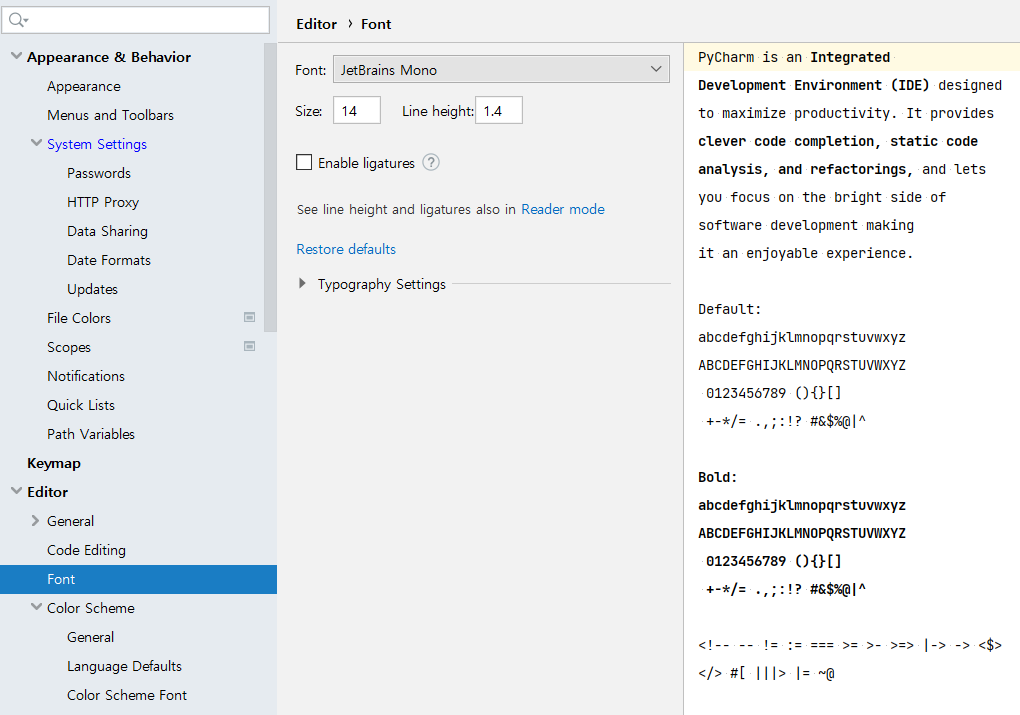
Task: Click the Scopes project-level icon
Action: tap(249, 346)
